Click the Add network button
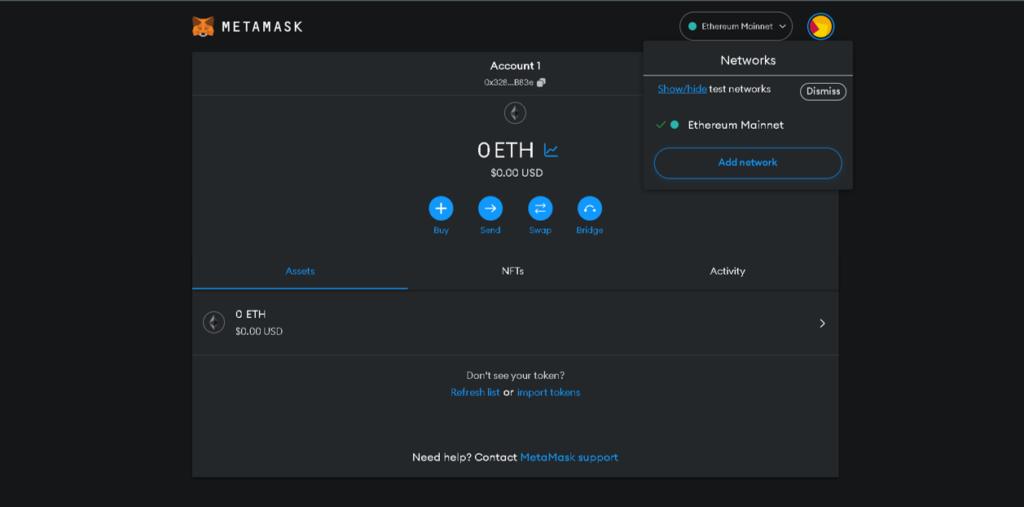1024x507 pixels. click(x=747, y=162)
